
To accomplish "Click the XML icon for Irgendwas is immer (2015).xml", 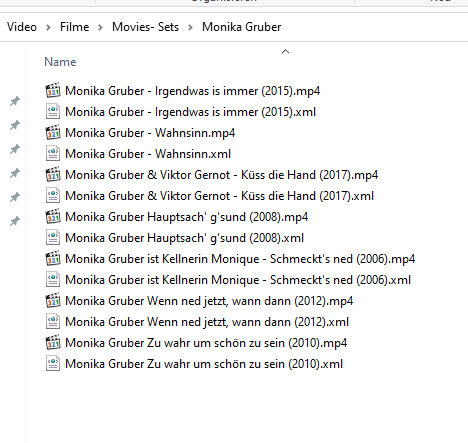I will coord(53,111).
